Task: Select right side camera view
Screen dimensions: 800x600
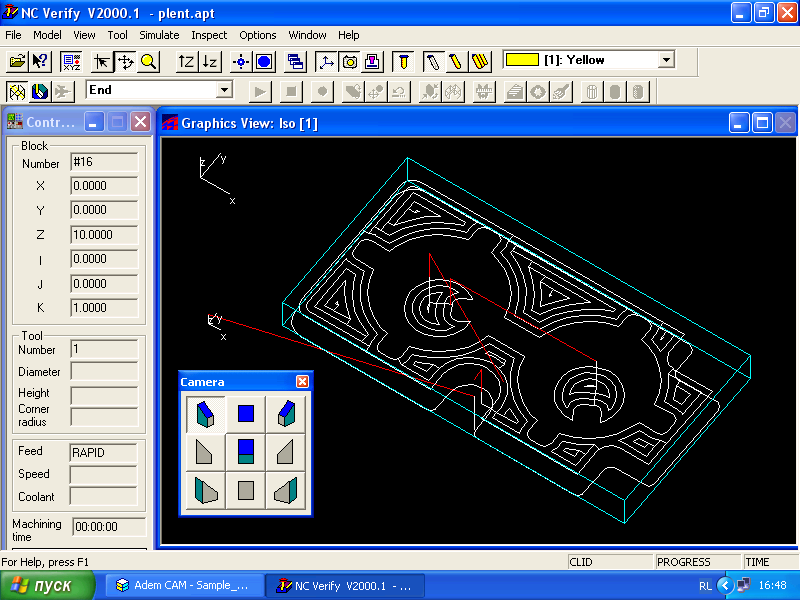Action: point(286,452)
